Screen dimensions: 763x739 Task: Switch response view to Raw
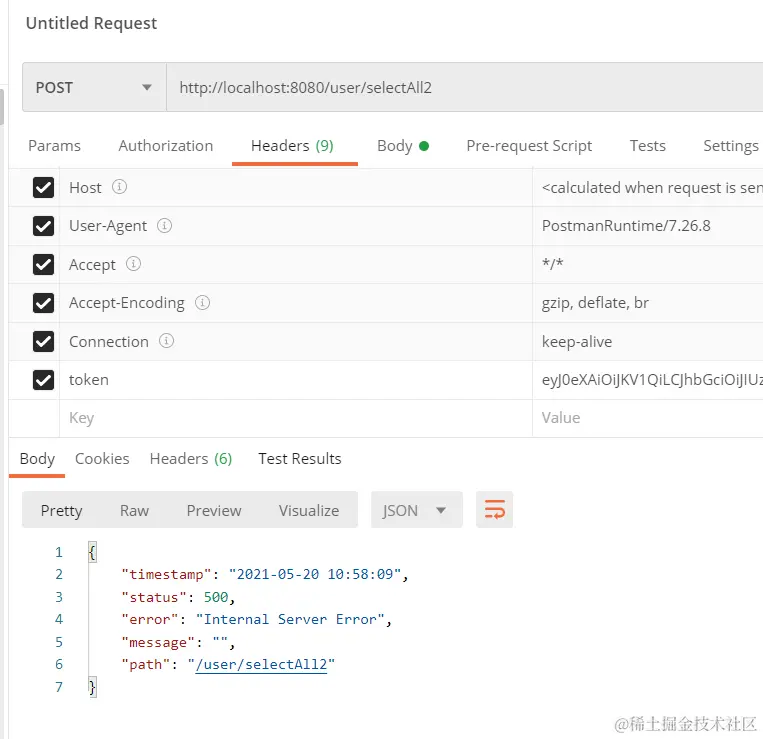click(134, 510)
